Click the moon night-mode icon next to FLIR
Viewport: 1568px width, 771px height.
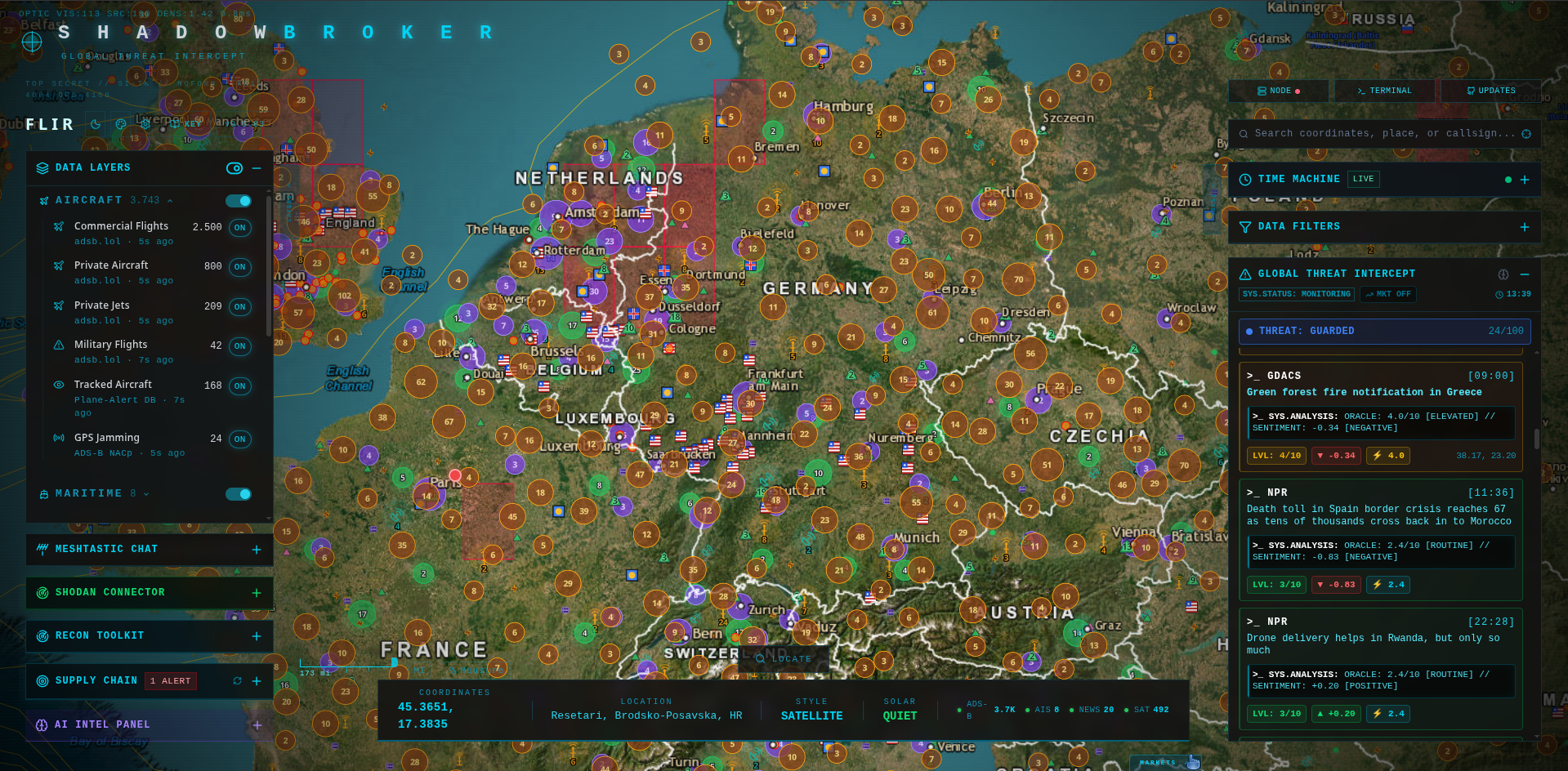[96, 124]
